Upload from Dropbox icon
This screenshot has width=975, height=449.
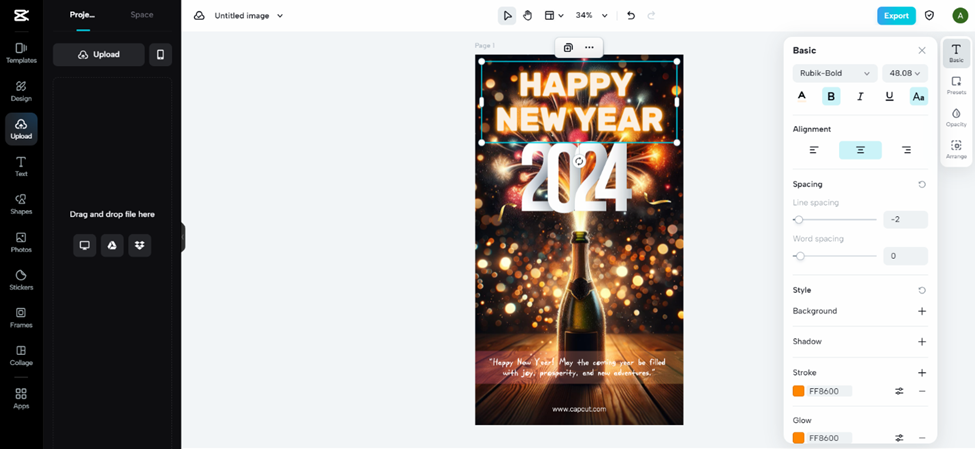[x=140, y=246]
